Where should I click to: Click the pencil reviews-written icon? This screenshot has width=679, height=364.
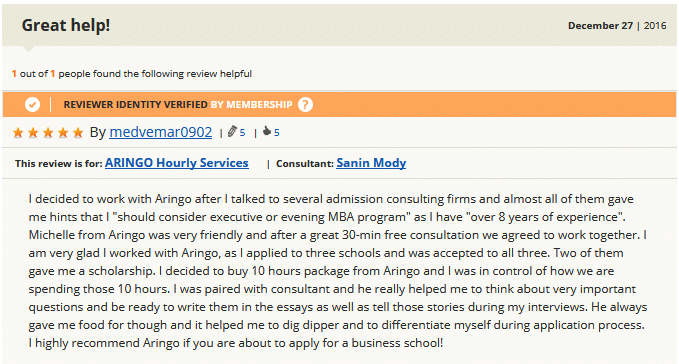click(233, 132)
